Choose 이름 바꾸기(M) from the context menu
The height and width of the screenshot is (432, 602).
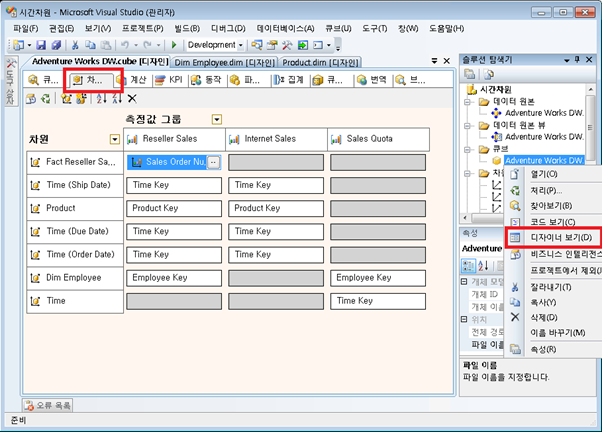553,333
